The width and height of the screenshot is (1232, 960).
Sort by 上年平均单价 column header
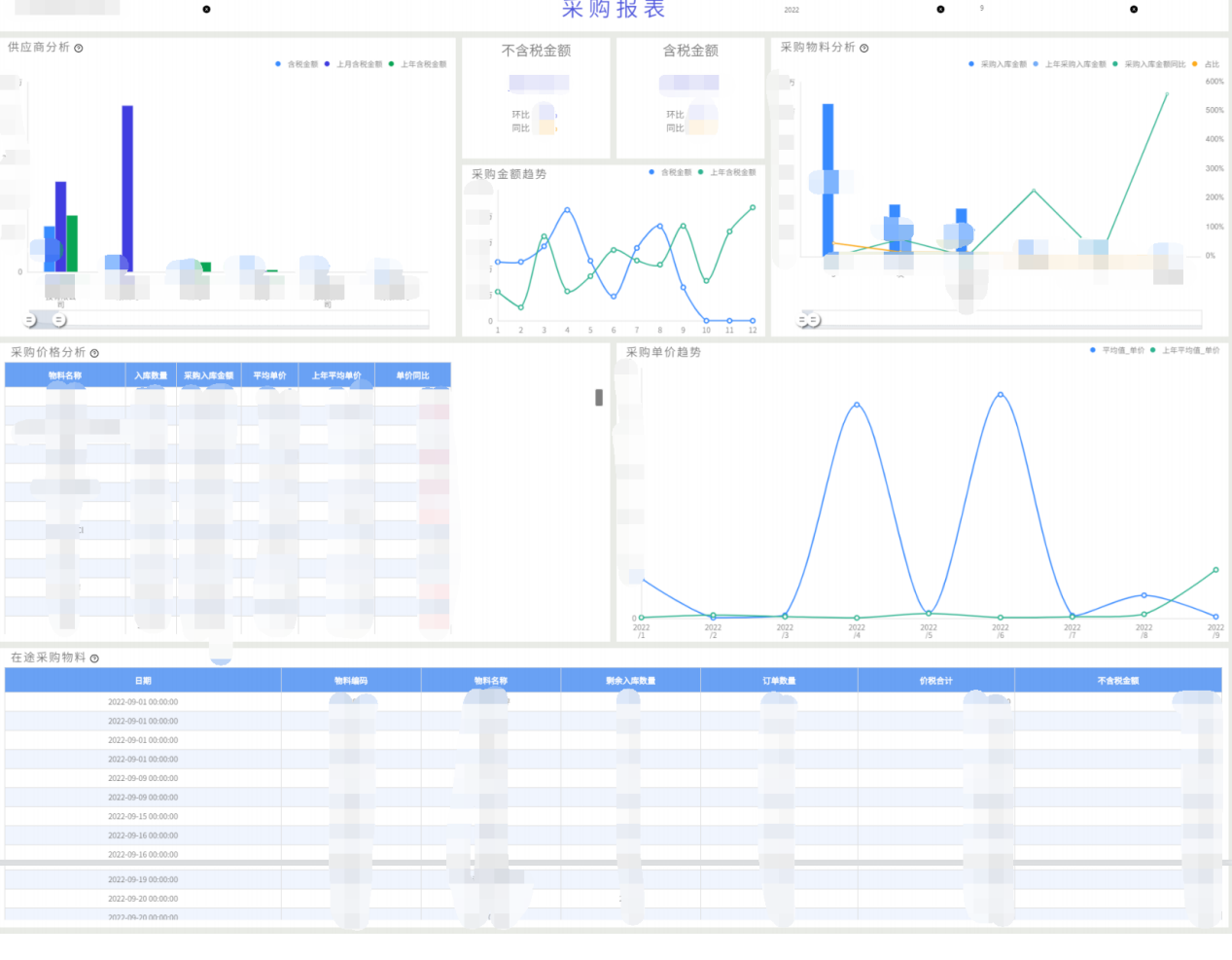336,375
